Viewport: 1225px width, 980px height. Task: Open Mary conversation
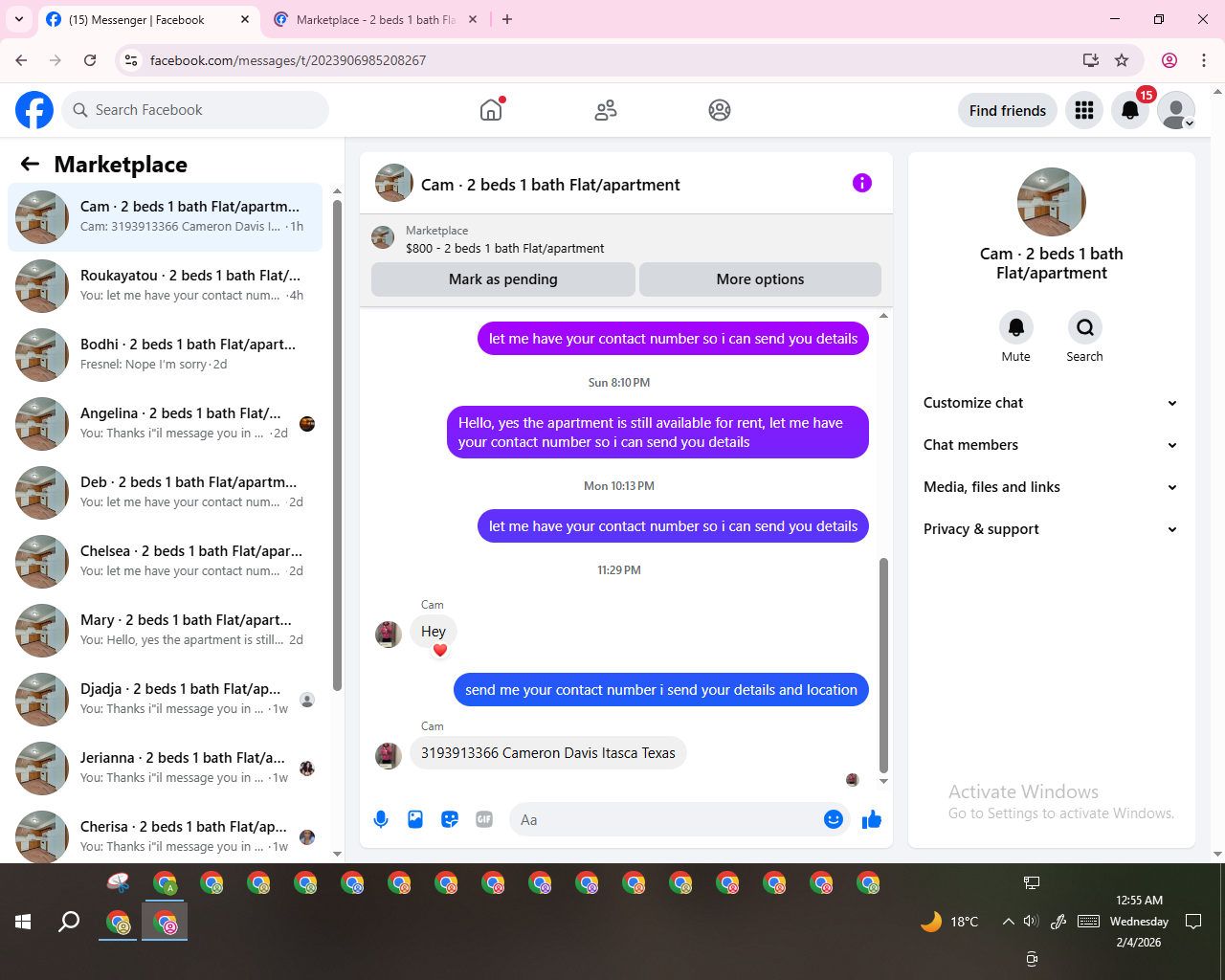point(166,631)
